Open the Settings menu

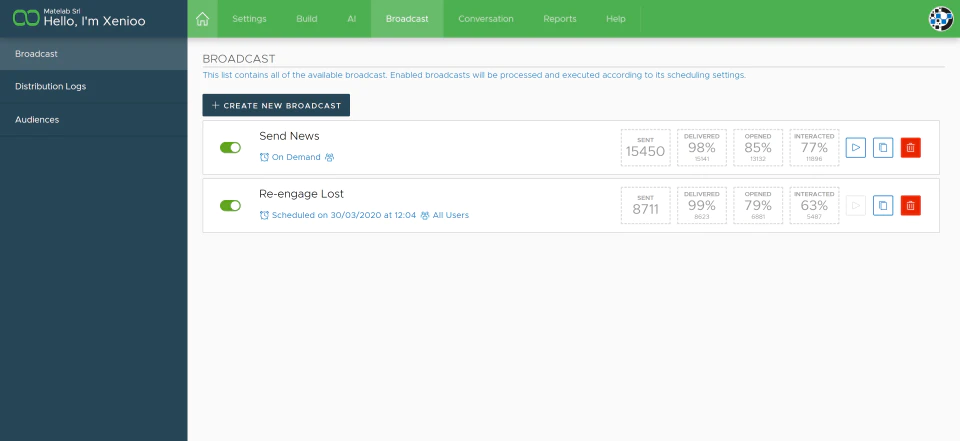point(249,19)
